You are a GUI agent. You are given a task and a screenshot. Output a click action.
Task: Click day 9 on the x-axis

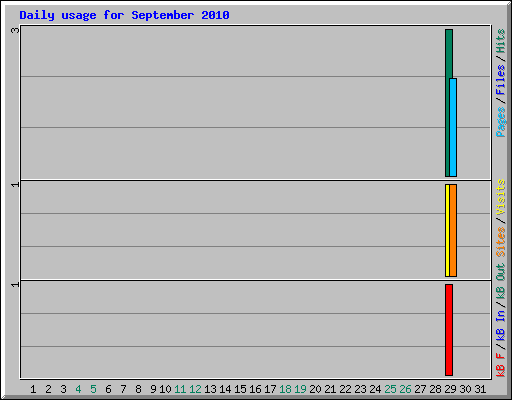click(x=153, y=389)
